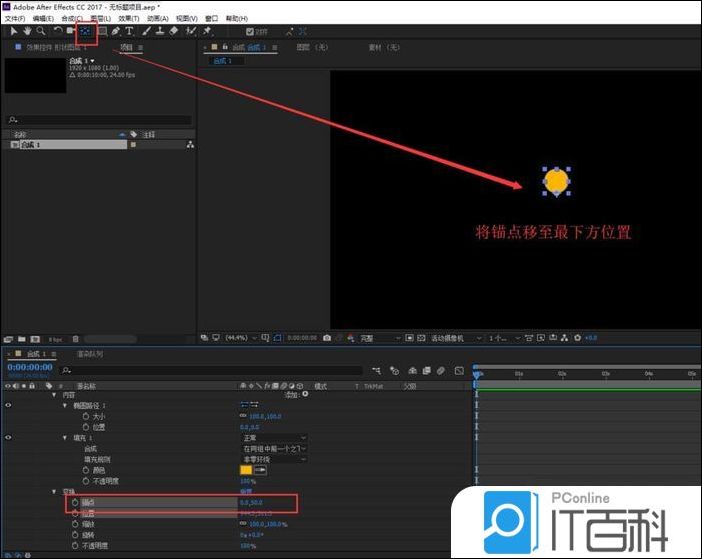Select the Pan Behind (Anchor Point) tool

click(x=85, y=31)
